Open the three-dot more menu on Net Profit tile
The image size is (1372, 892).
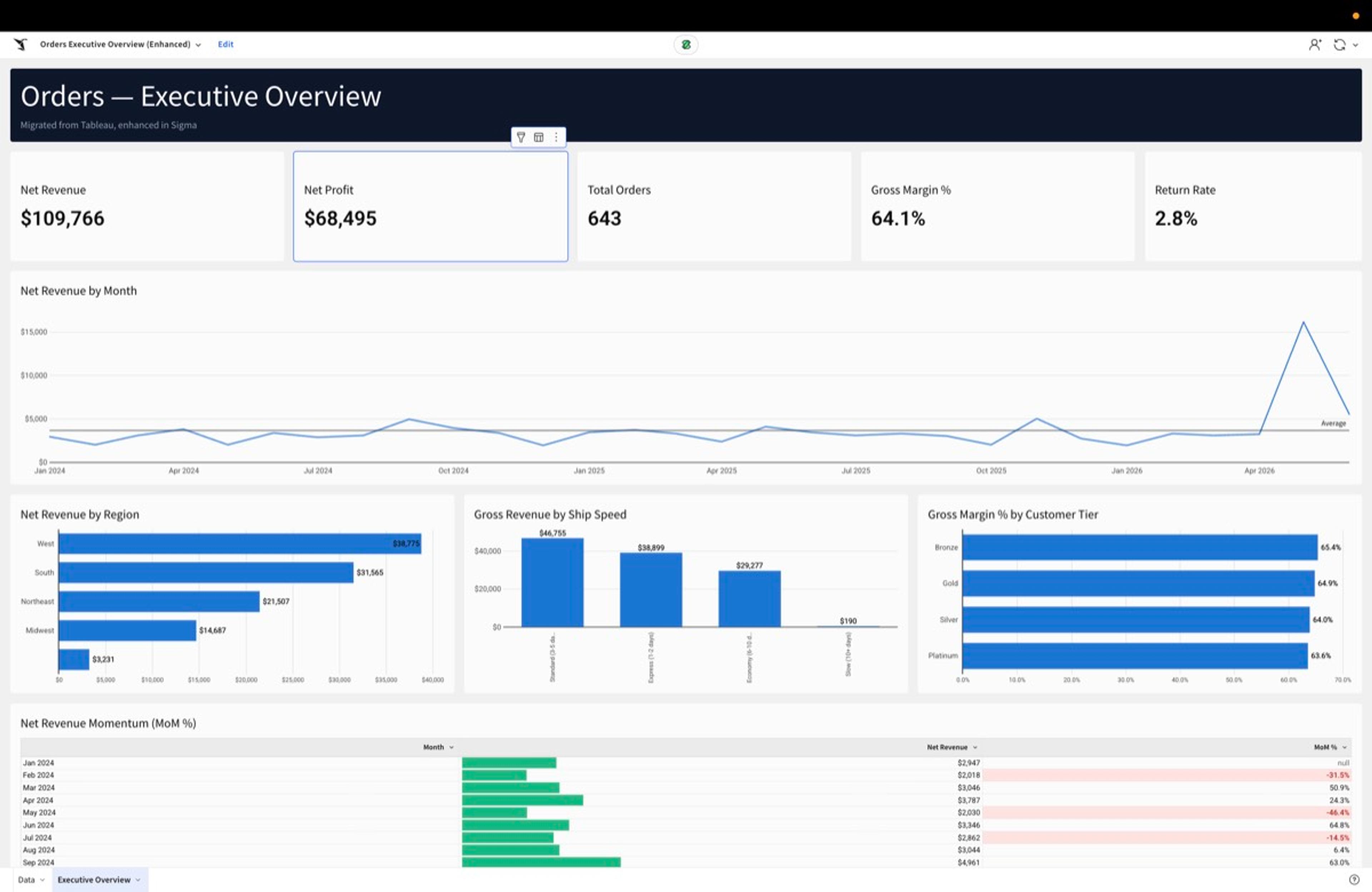pyautogui.click(x=556, y=137)
